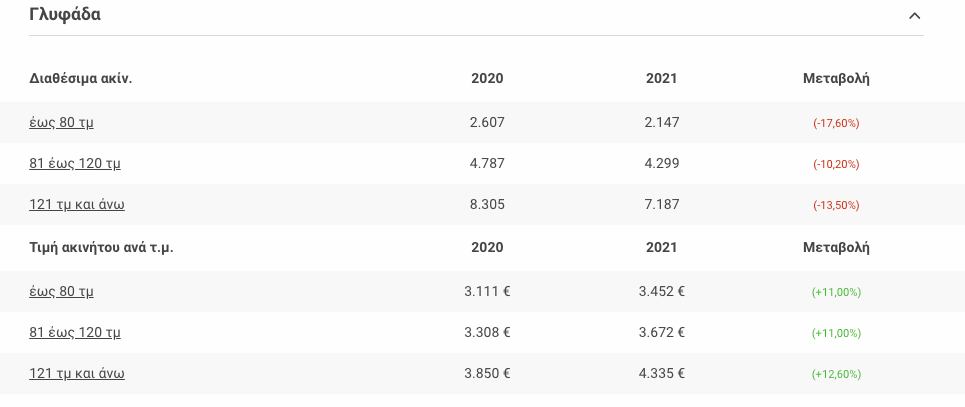Click the Μεταβολή header in price table
This screenshot has height=407, width=965.
[x=836, y=247]
